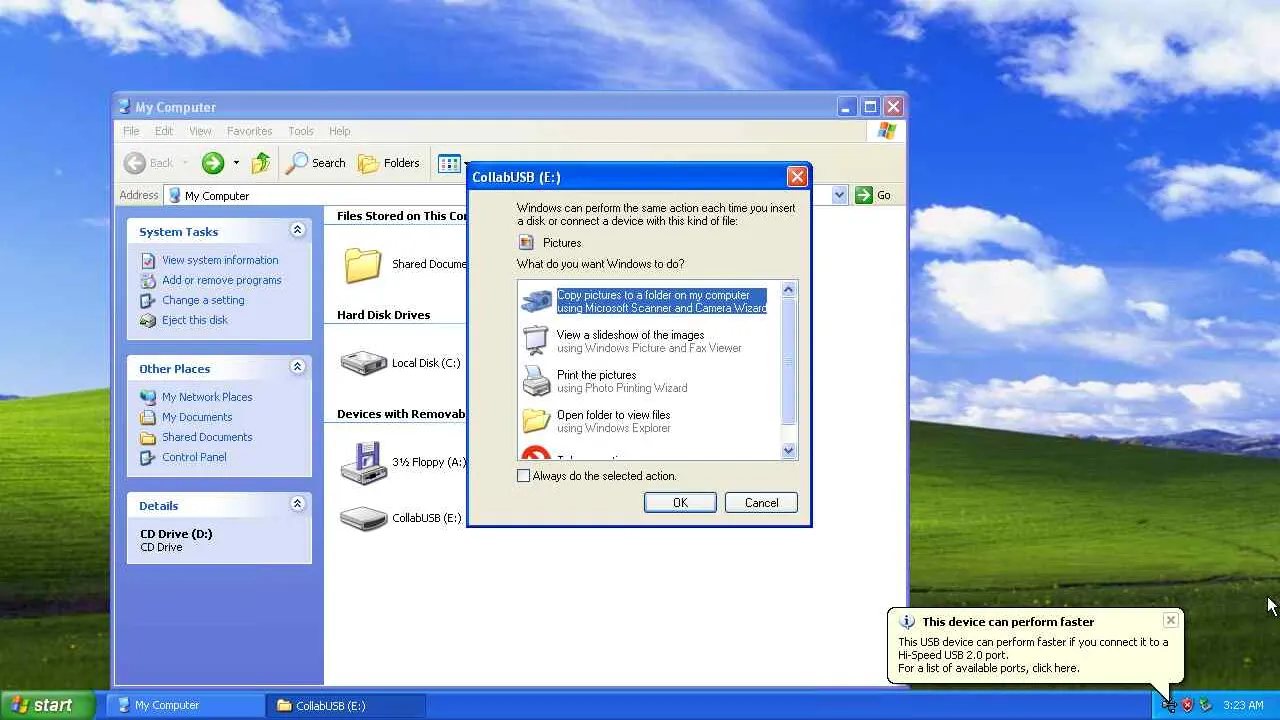1280x720 pixels.
Task: Choose the slideshow projector icon
Action: (x=536, y=341)
